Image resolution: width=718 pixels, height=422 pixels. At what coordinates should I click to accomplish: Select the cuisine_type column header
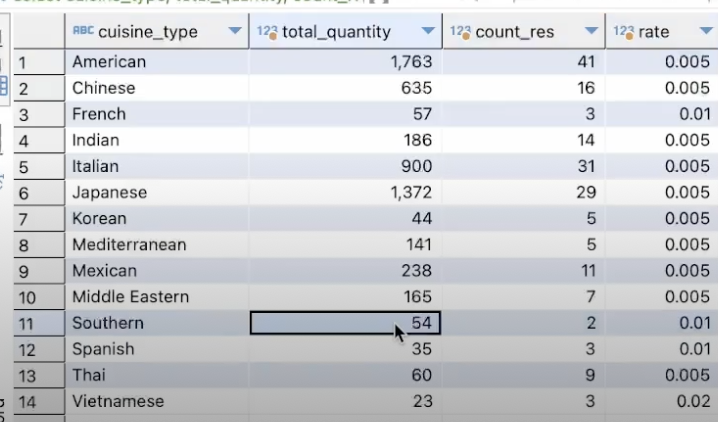click(157, 31)
